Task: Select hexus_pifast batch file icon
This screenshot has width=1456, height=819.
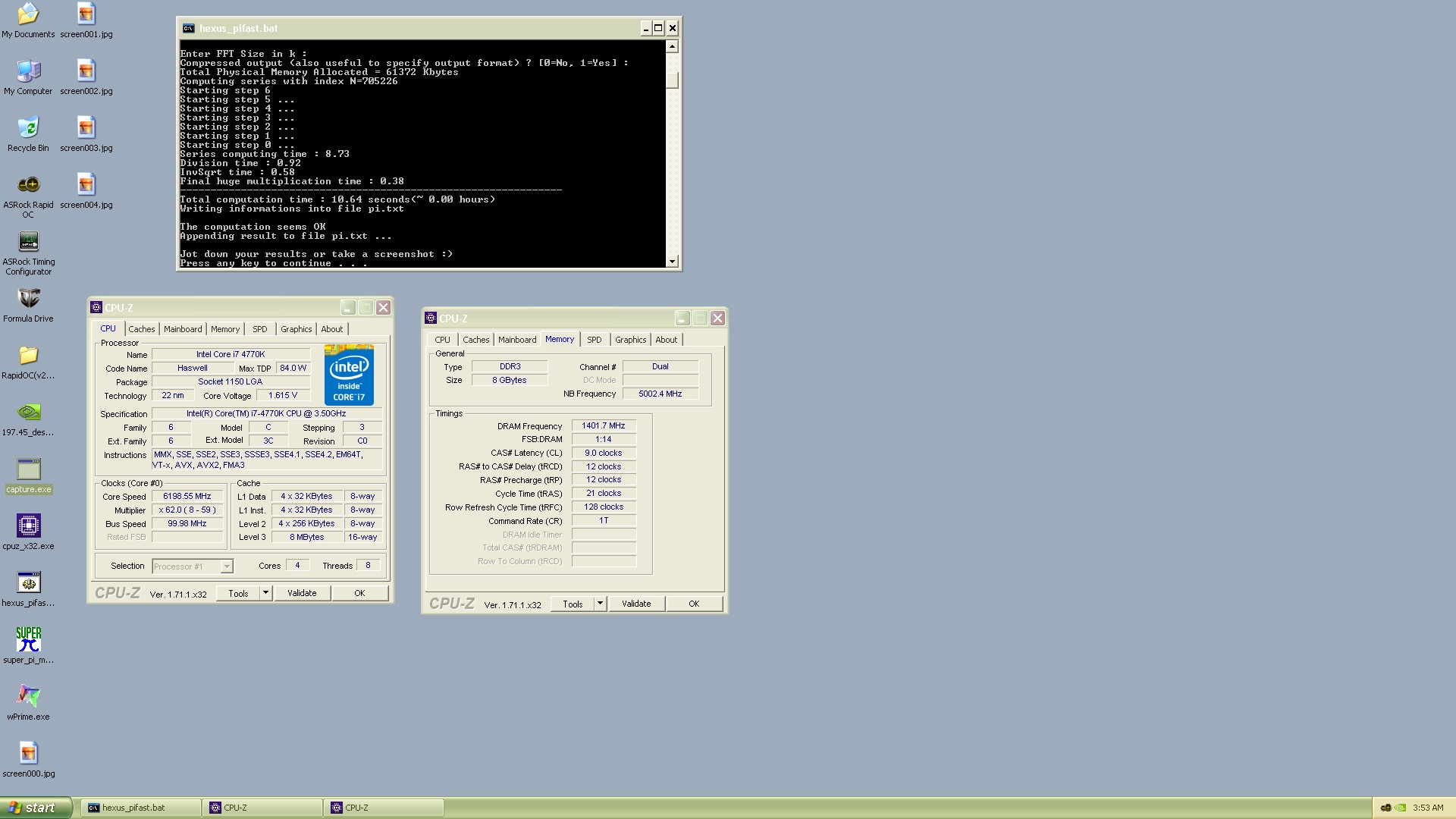Action: (28, 589)
